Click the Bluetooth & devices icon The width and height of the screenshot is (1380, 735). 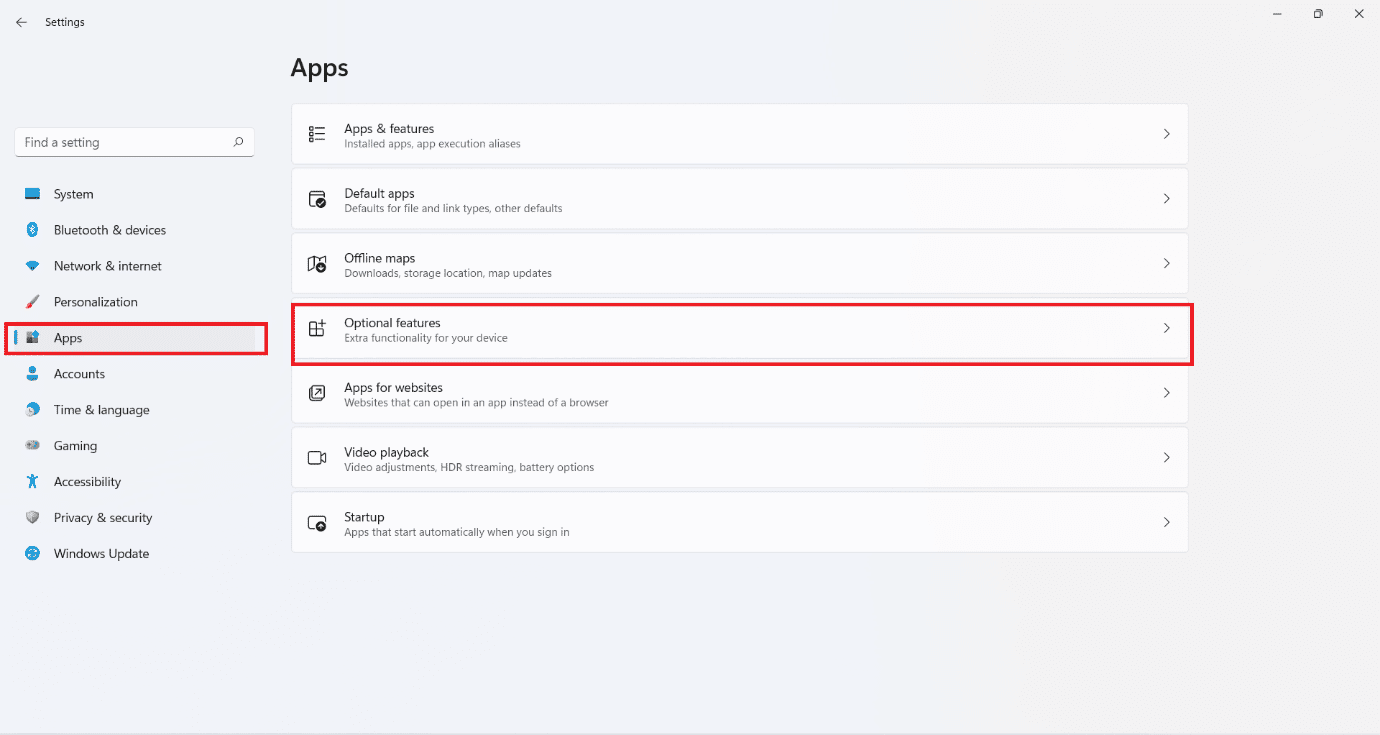32,230
